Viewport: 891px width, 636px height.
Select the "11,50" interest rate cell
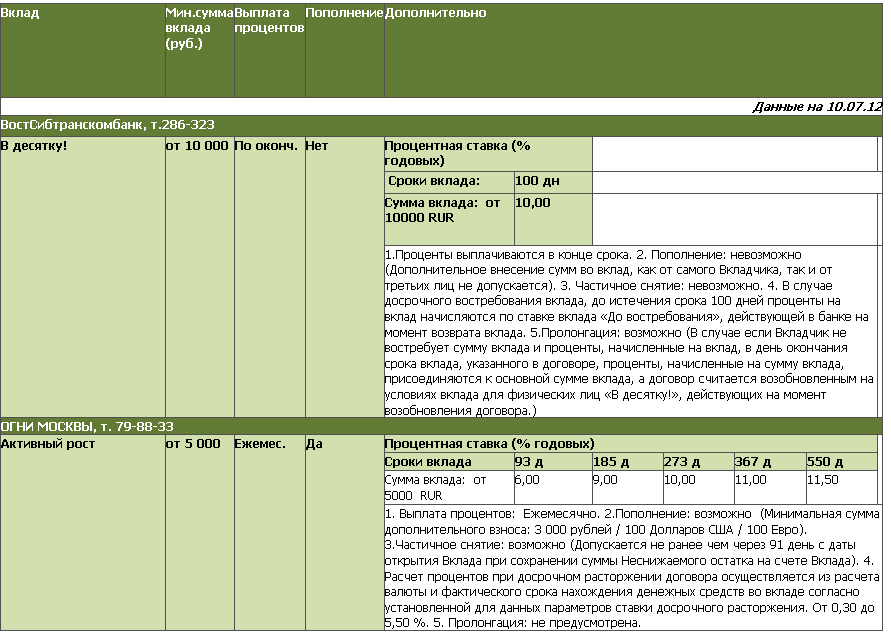coord(826,480)
